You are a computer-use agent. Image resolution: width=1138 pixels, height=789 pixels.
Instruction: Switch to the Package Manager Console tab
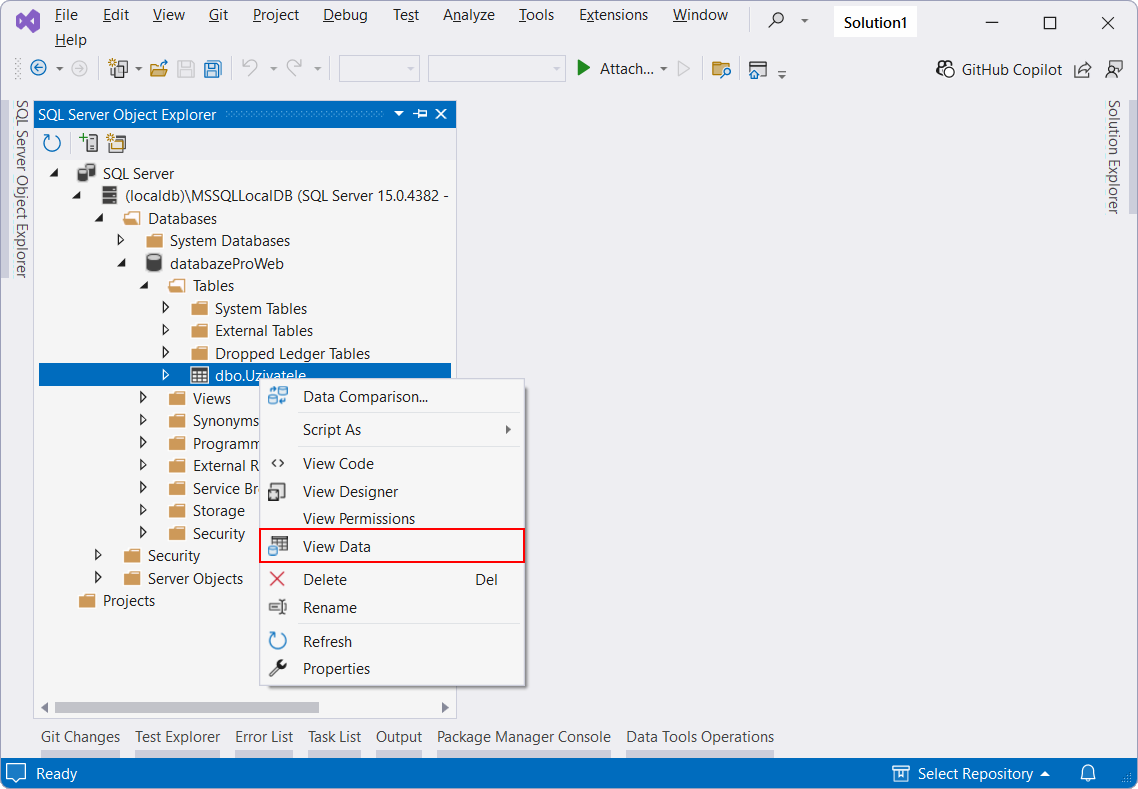coord(522,737)
